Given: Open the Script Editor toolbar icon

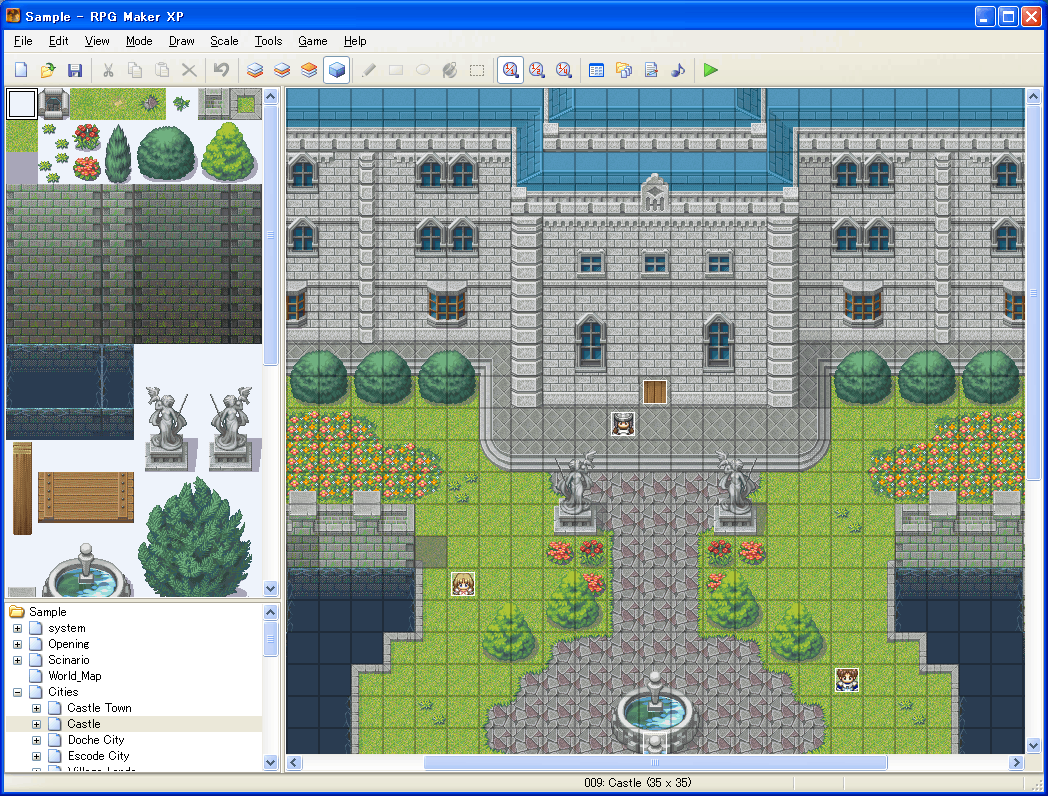Looking at the screenshot, I should coord(651,70).
